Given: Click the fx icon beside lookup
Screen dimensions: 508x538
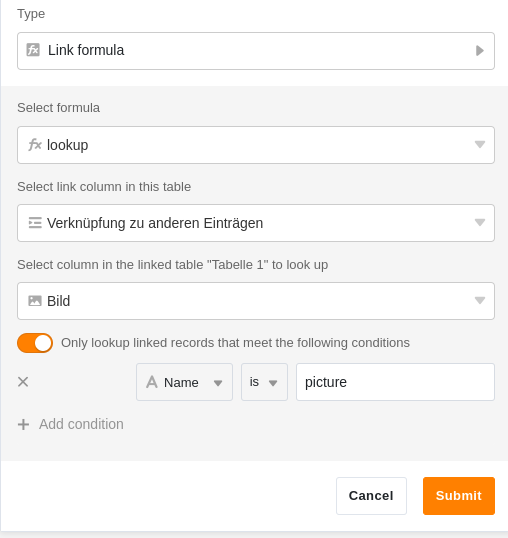Looking at the screenshot, I should click(35, 145).
